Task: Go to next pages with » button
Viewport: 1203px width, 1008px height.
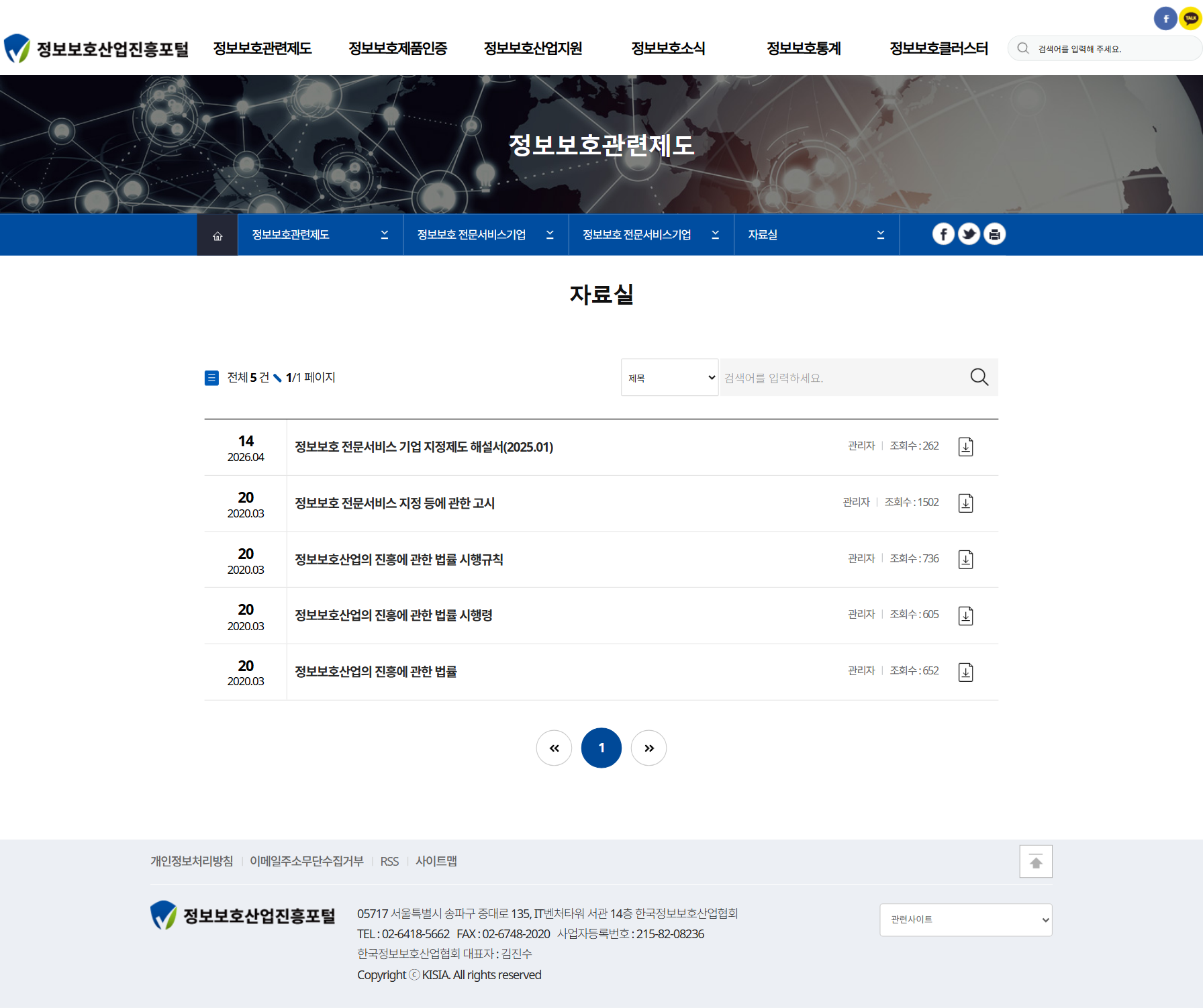Action: tap(649, 748)
